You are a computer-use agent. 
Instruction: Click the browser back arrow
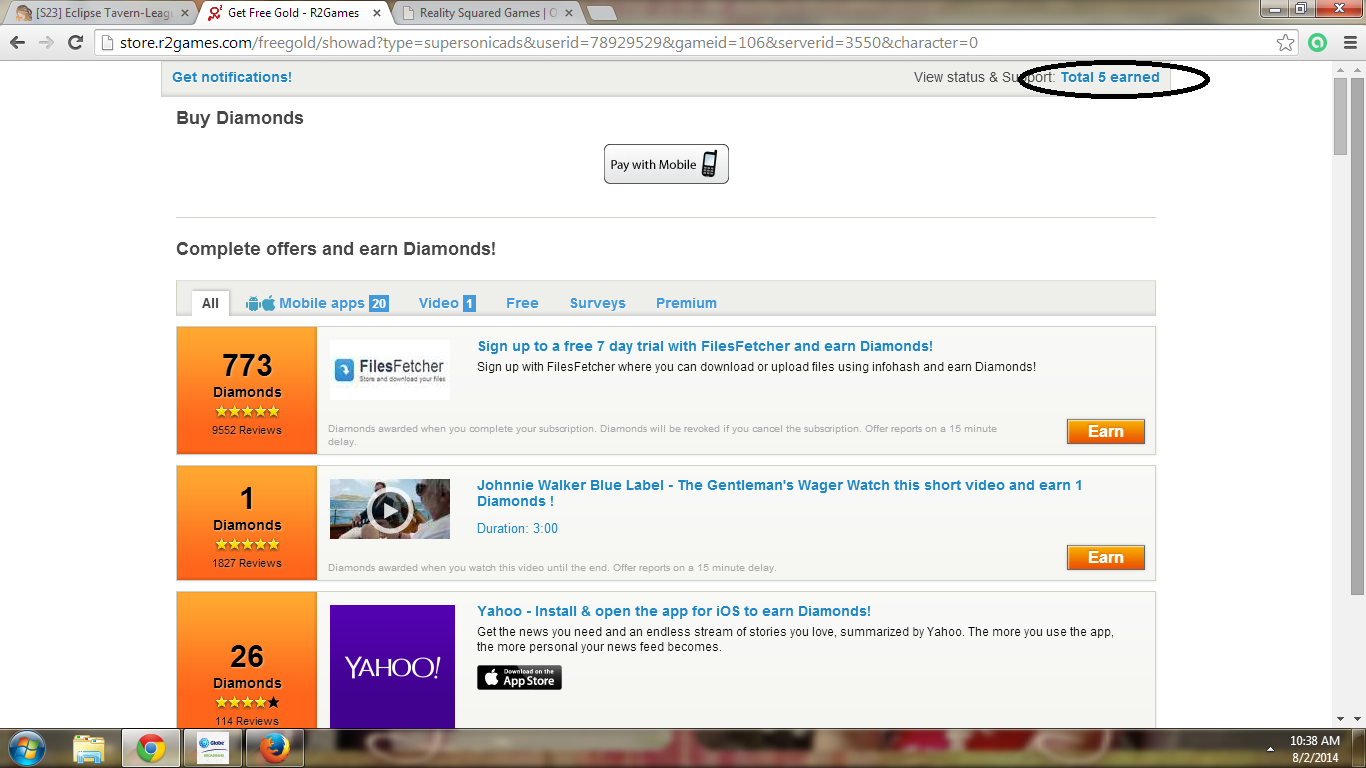click(17, 43)
